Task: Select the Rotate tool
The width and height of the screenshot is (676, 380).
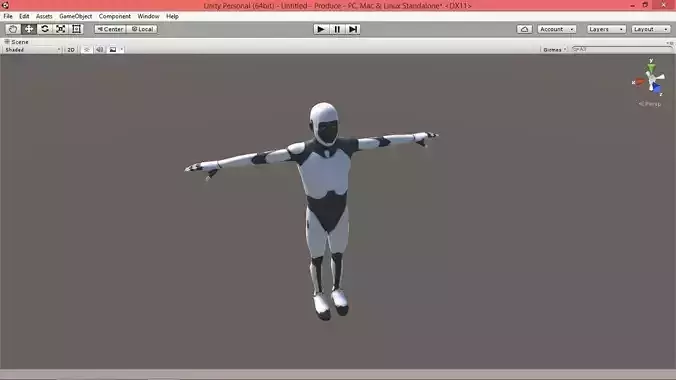Action: click(x=45, y=29)
